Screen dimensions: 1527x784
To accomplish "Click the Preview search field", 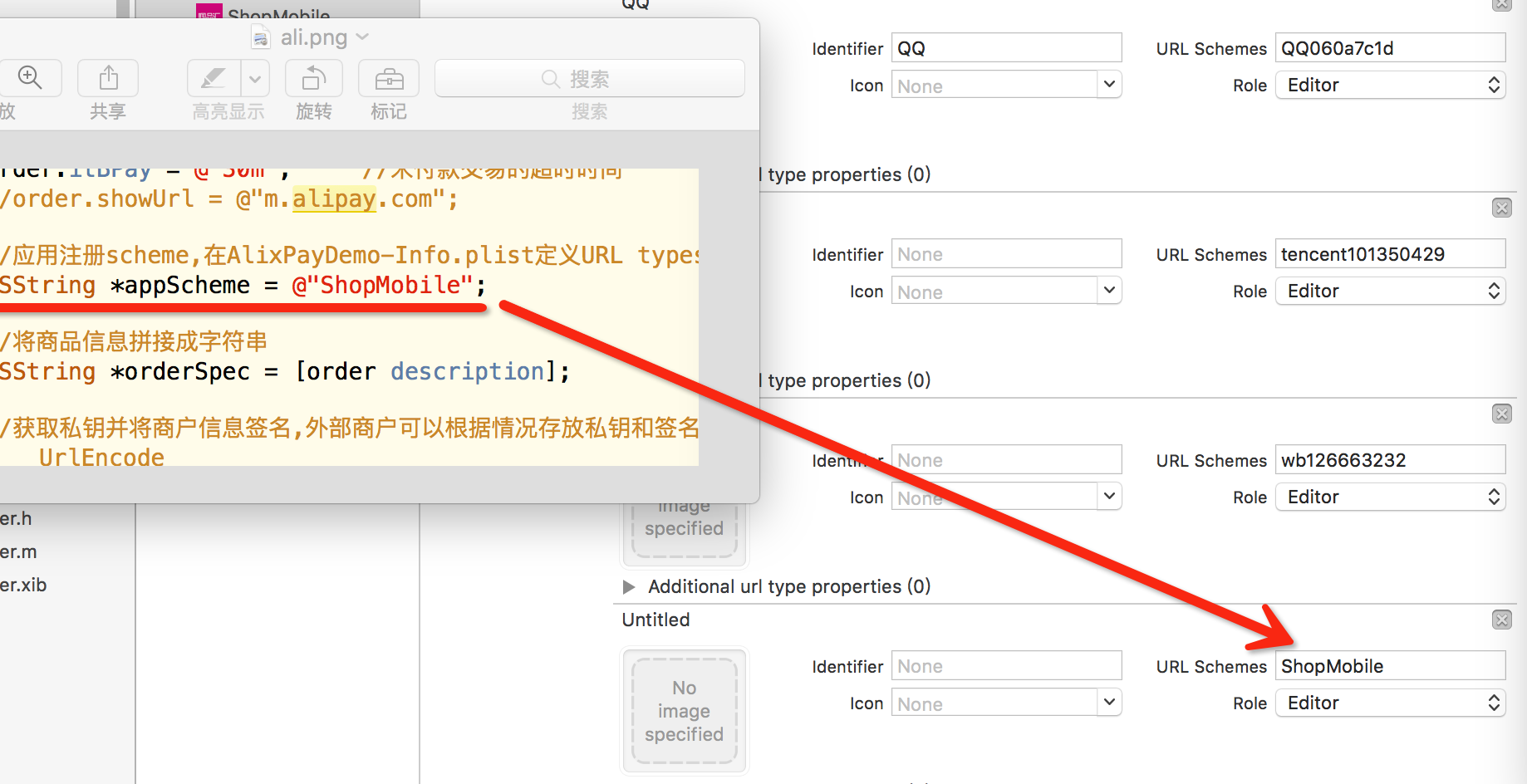I will tap(589, 79).
